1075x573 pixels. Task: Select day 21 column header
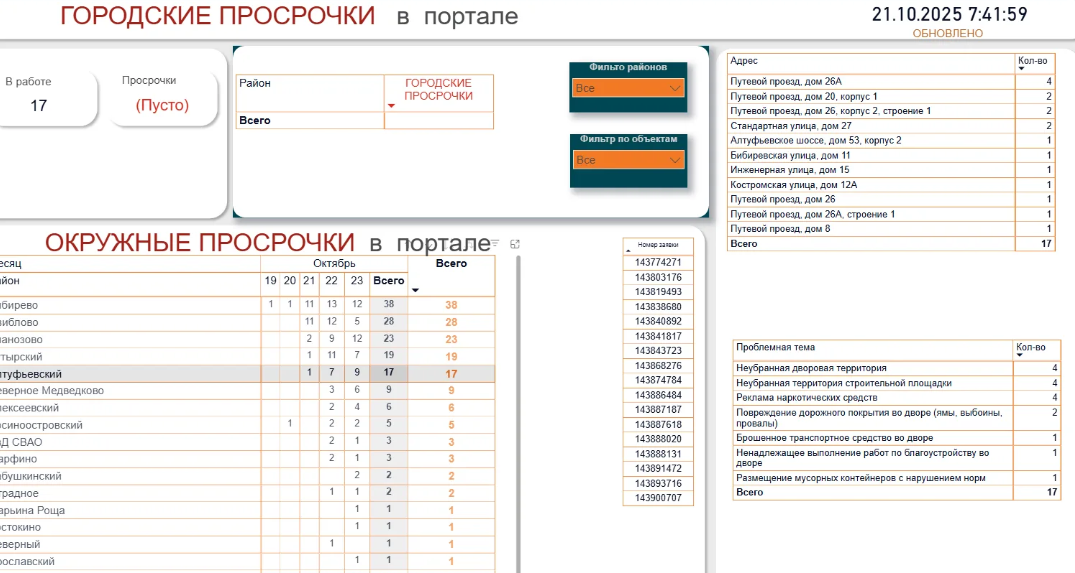pyautogui.click(x=309, y=280)
